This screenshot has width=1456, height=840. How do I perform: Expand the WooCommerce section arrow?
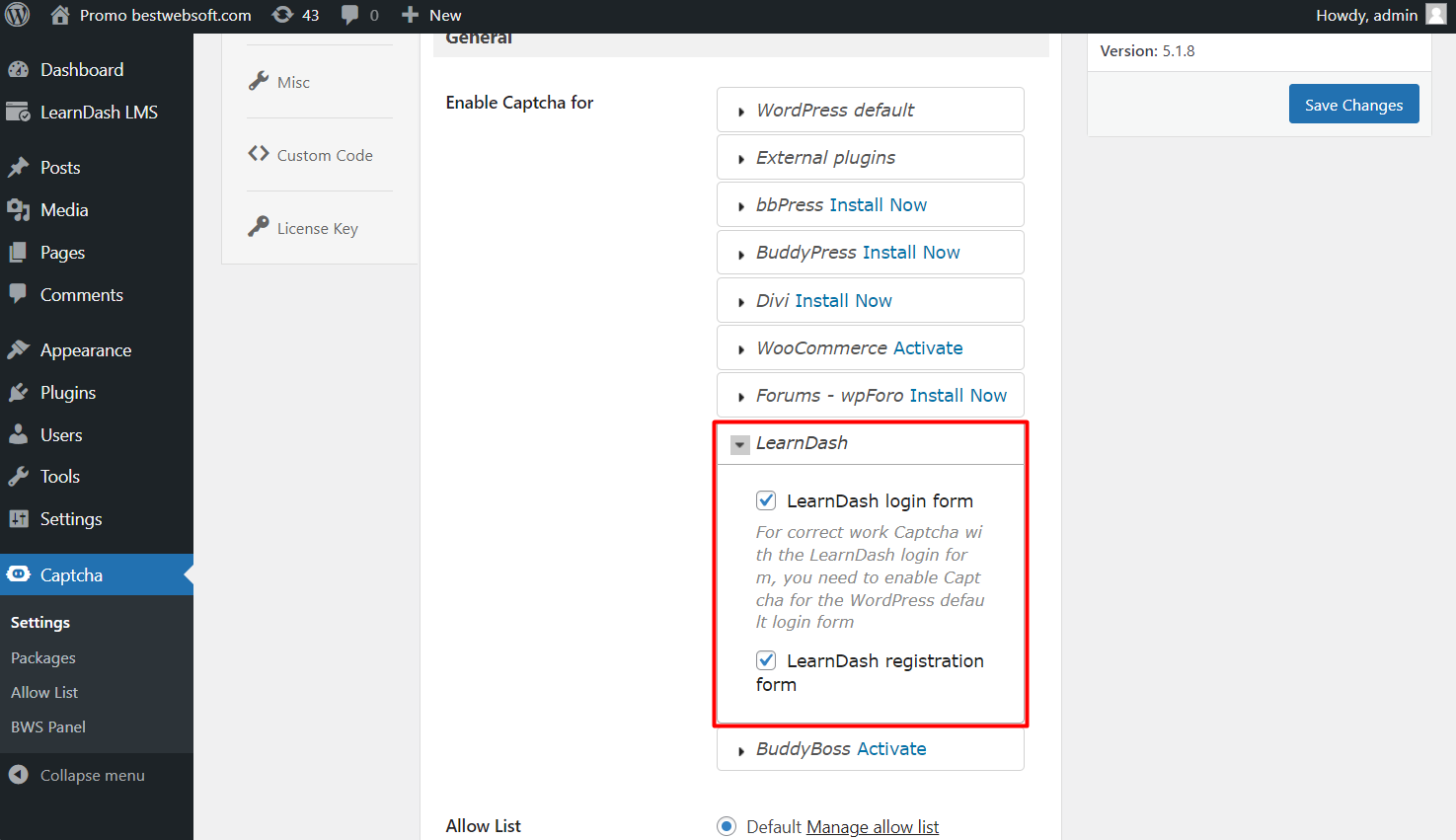tap(741, 349)
